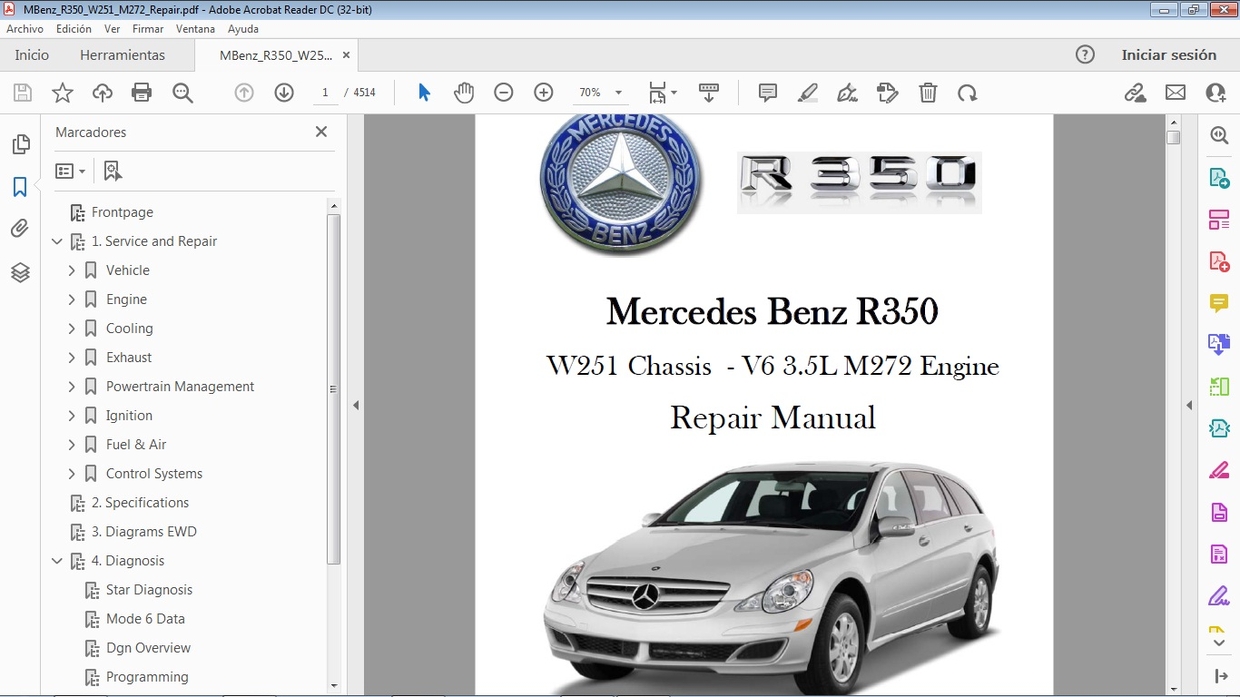Collapse navigation pane with left arrow handle
This screenshot has height=697, width=1240.
[356, 405]
